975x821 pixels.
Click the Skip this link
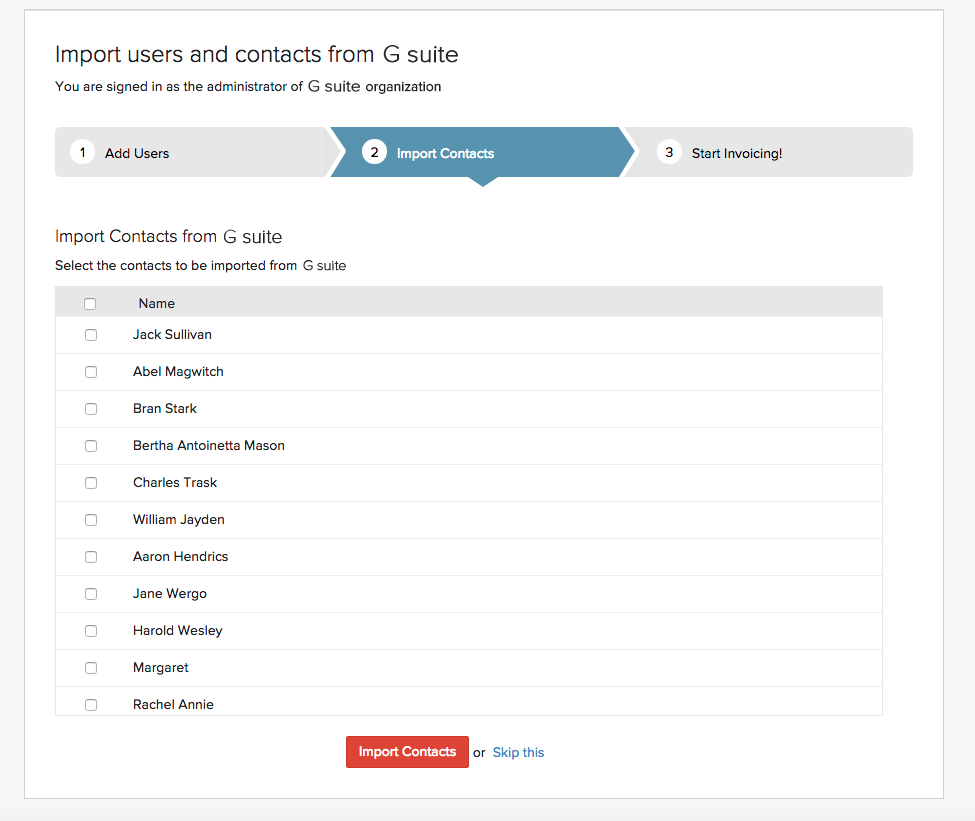pos(518,752)
